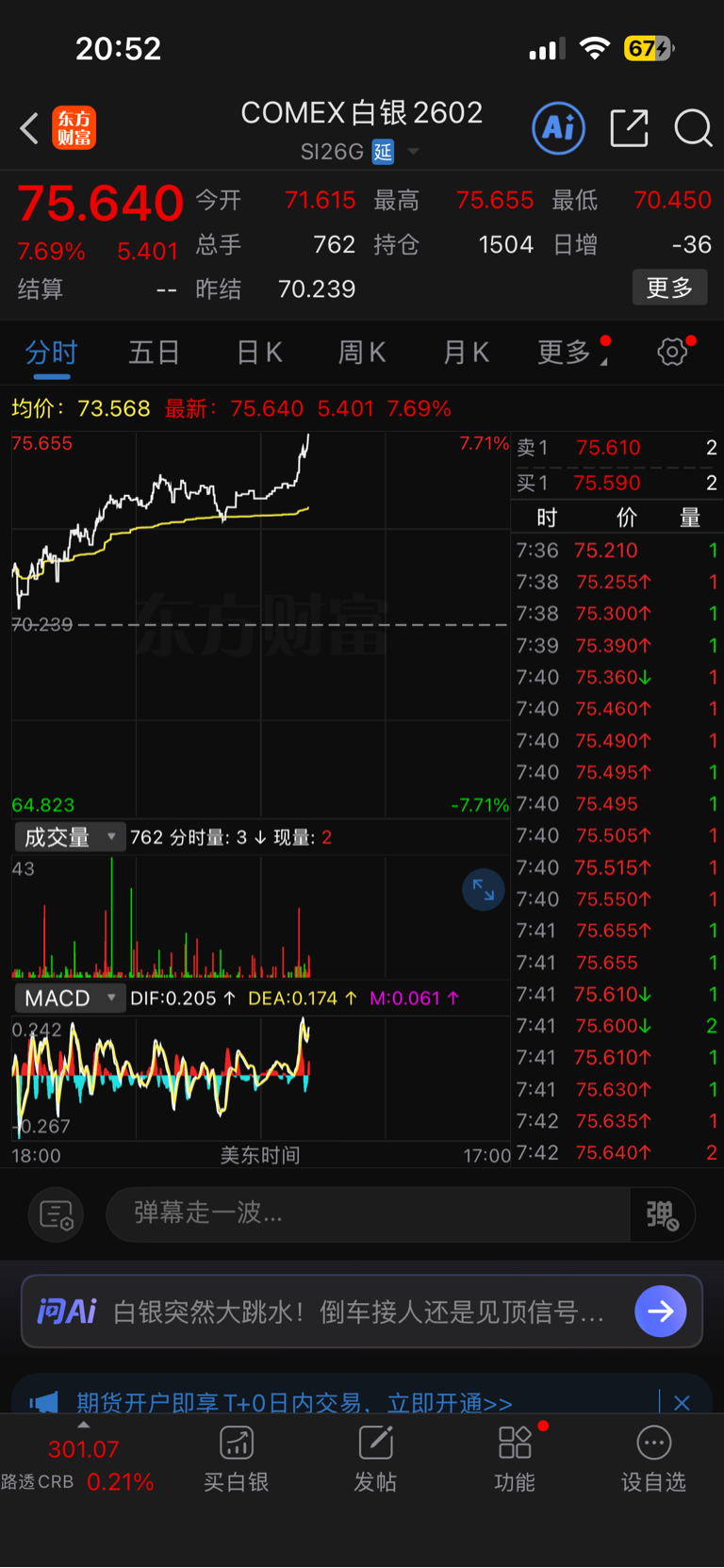The image size is (724, 1568).
Task: Tap the 持仓 1504 value
Action: pyautogui.click(x=506, y=244)
